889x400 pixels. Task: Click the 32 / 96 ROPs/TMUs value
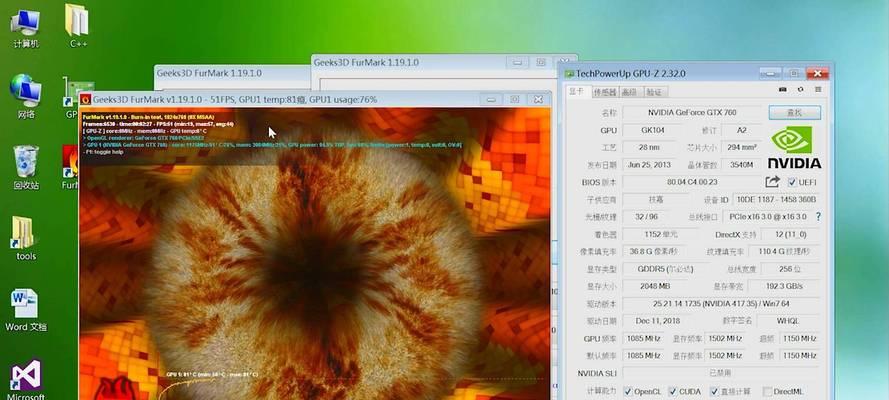tap(651, 216)
